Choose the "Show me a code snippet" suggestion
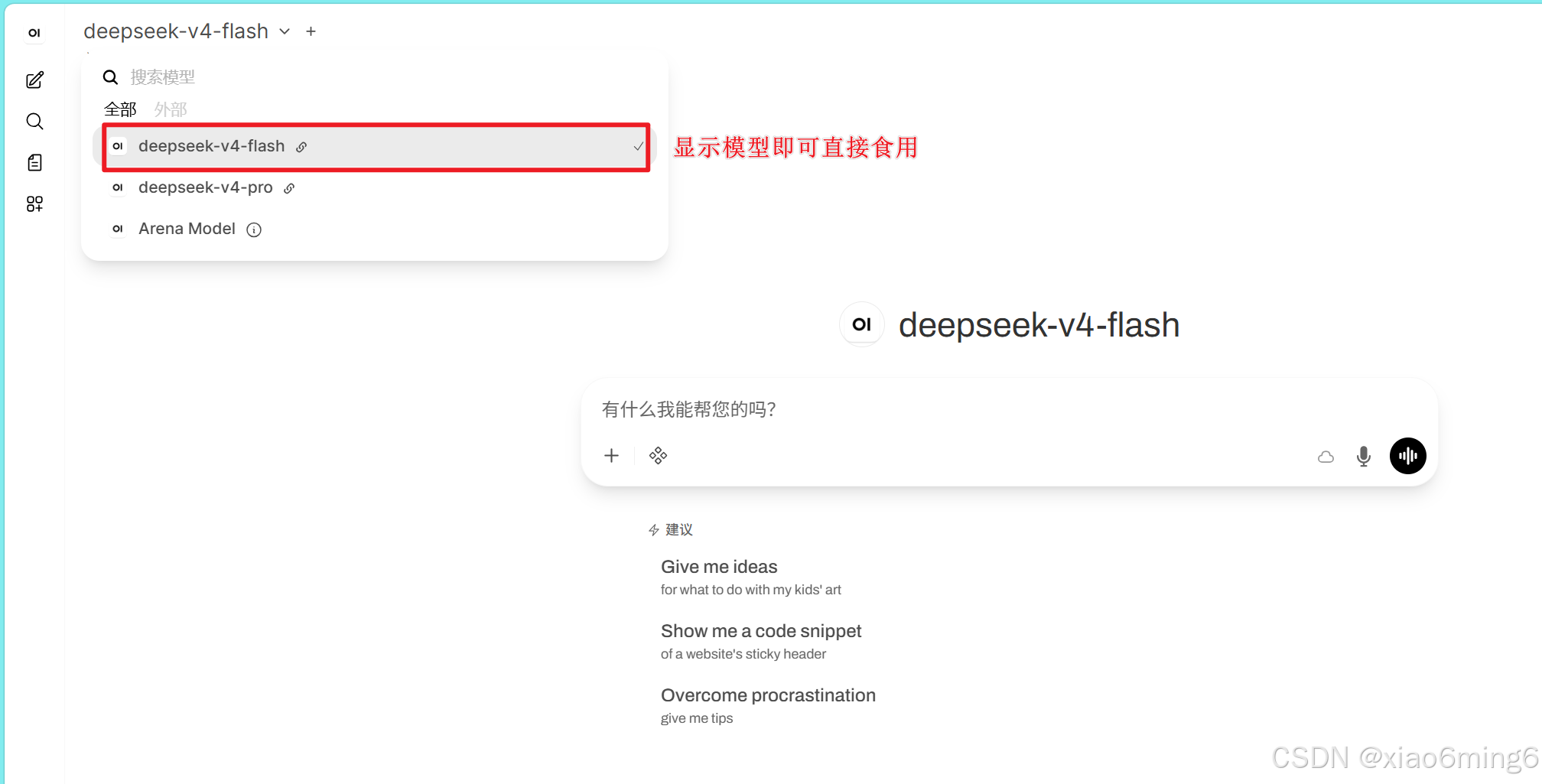This screenshot has height=784, width=1542. click(x=761, y=641)
